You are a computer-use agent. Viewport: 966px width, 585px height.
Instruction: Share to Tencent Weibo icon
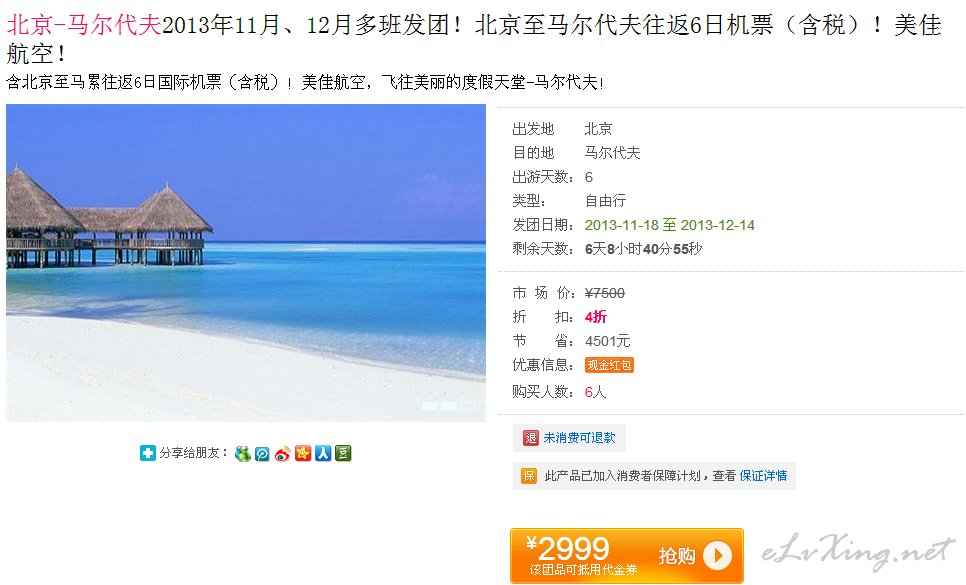(262, 454)
